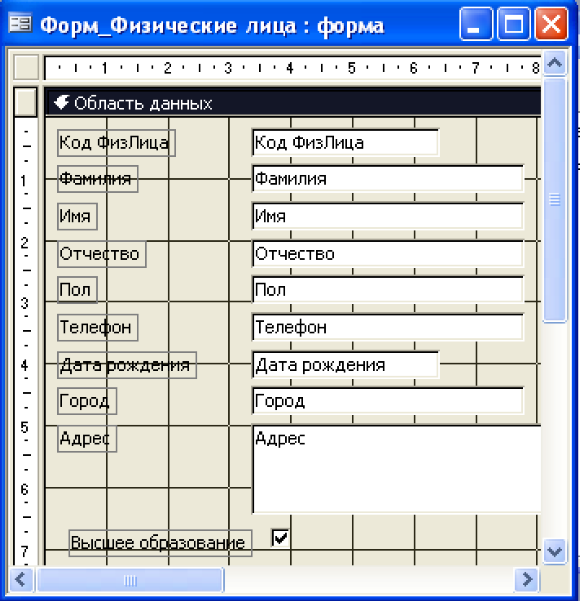The height and width of the screenshot is (601, 580).
Task: Click the horizontal scrollbar left arrow
Action: [x=21, y=580]
